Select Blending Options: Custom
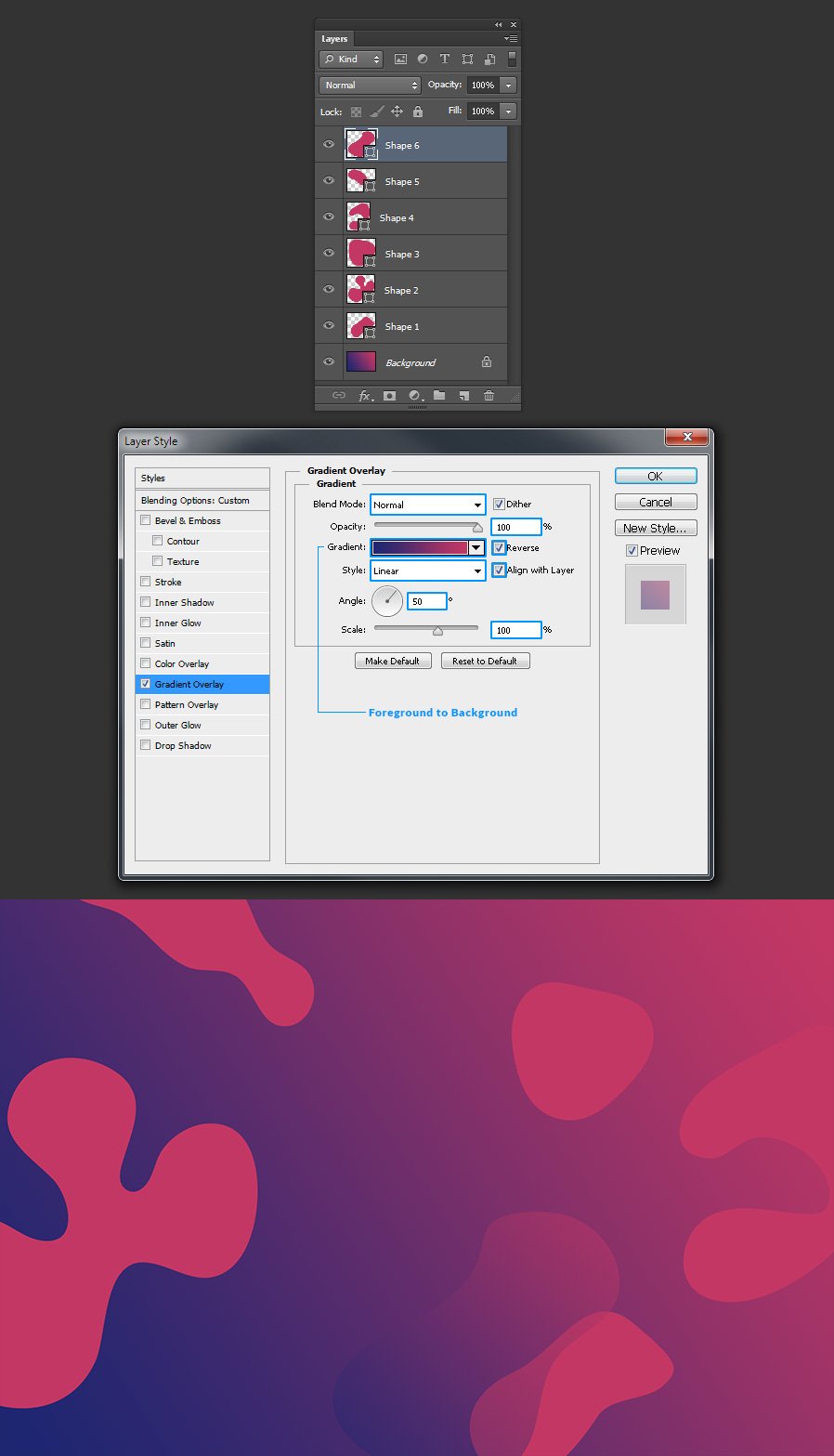Image resolution: width=834 pixels, height=1456 pixels. click(202, 500)
